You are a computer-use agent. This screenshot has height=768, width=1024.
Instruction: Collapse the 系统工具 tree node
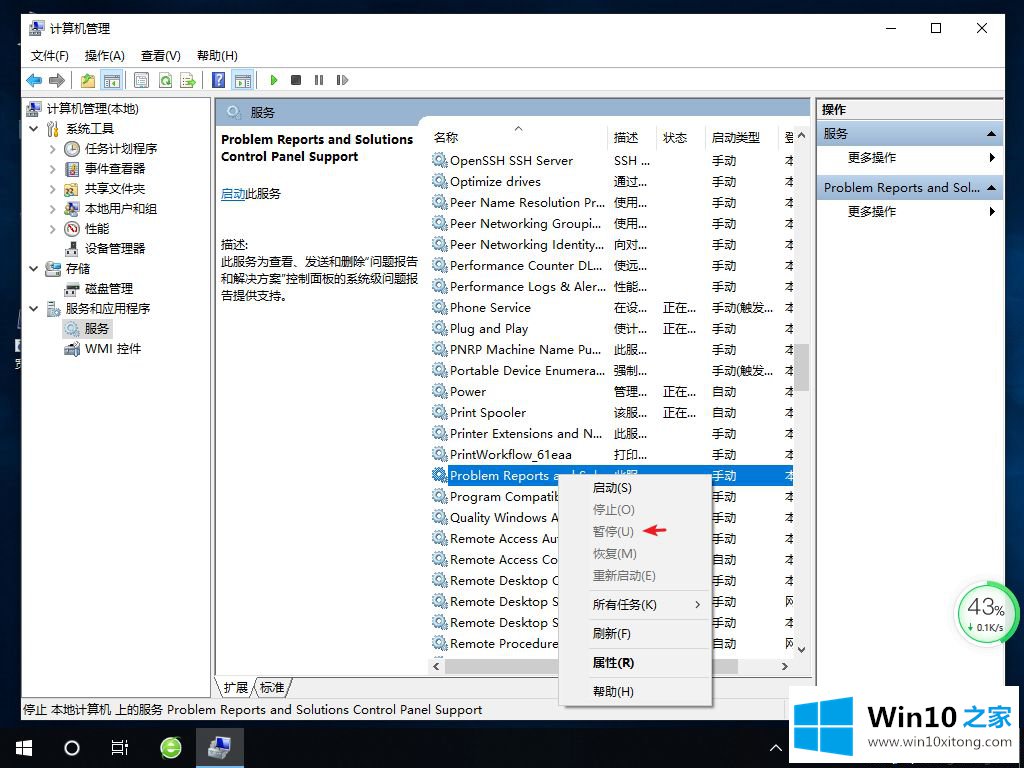34,129
